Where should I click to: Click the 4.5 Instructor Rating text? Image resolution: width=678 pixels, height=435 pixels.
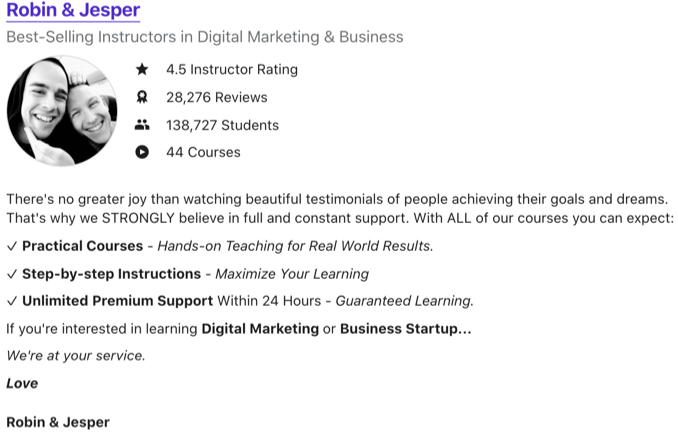coord(232,69)
